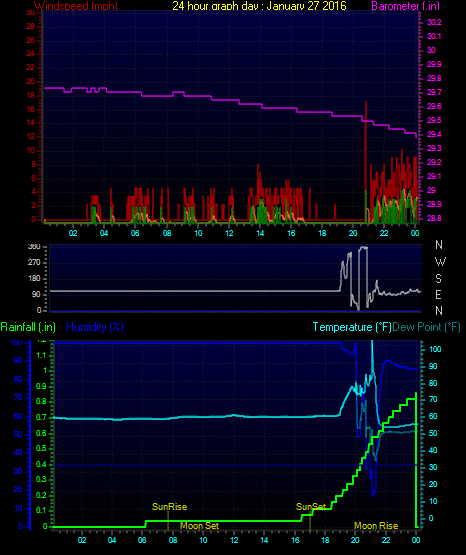The image size is (466, 555).
Task: Click the Moon Rise marker label
Action: coord(376,526)
